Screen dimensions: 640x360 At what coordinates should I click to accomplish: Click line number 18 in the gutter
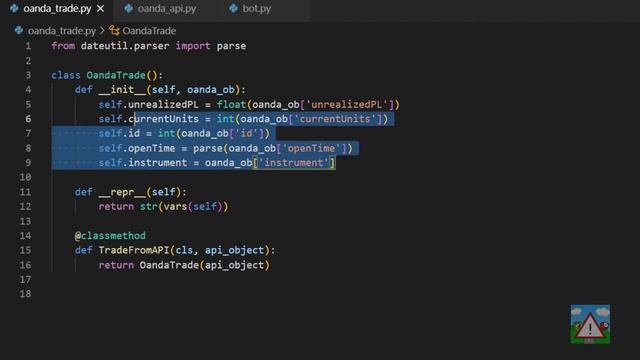[x=25, y=294]
